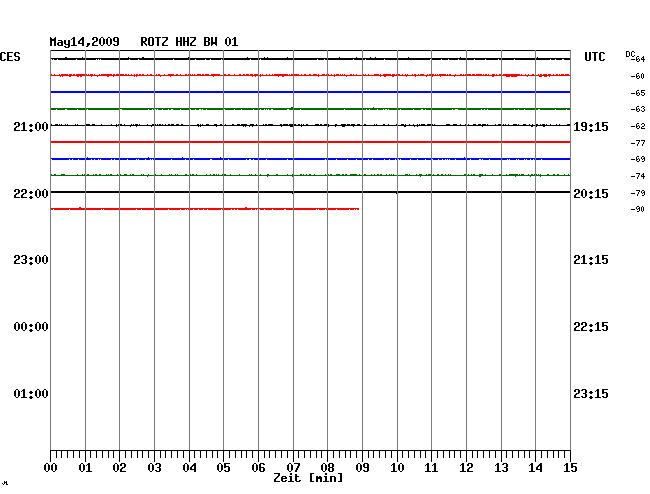Select the 00:00 CES time label
The height and width of the screenshot is (494, 650).
pos(31,327)
